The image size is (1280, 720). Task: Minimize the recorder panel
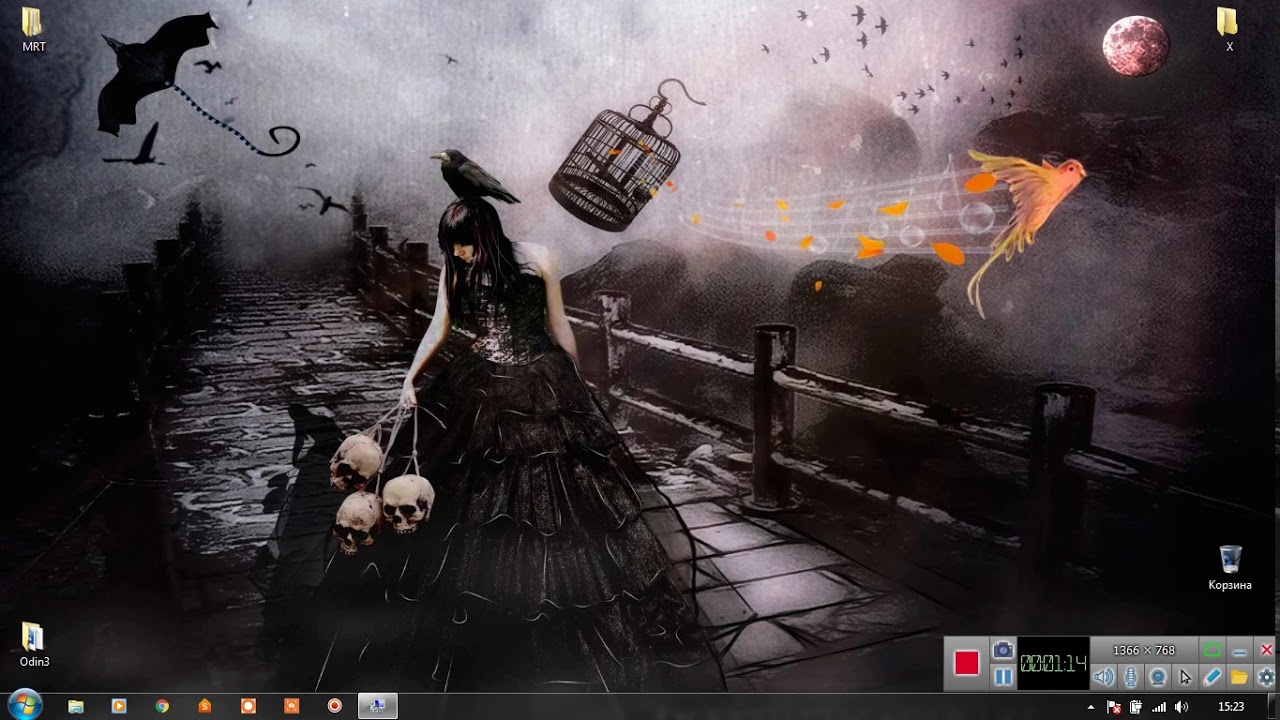pos(1240,650)
